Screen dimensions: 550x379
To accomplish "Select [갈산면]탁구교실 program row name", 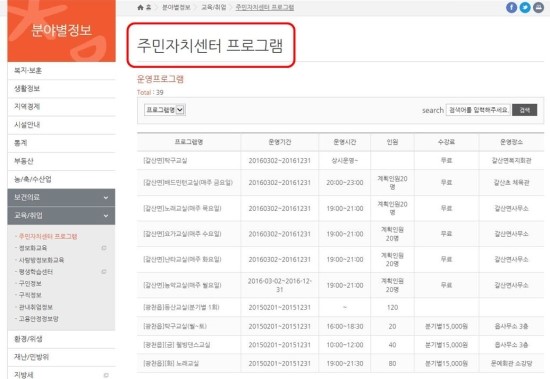I will (x=165, y=161).
